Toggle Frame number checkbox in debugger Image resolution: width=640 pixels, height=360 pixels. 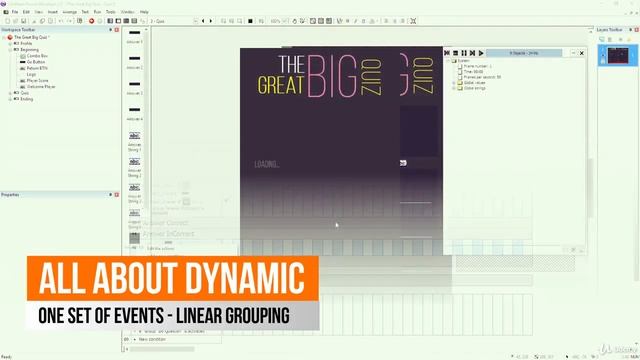(x=460, y=66)
